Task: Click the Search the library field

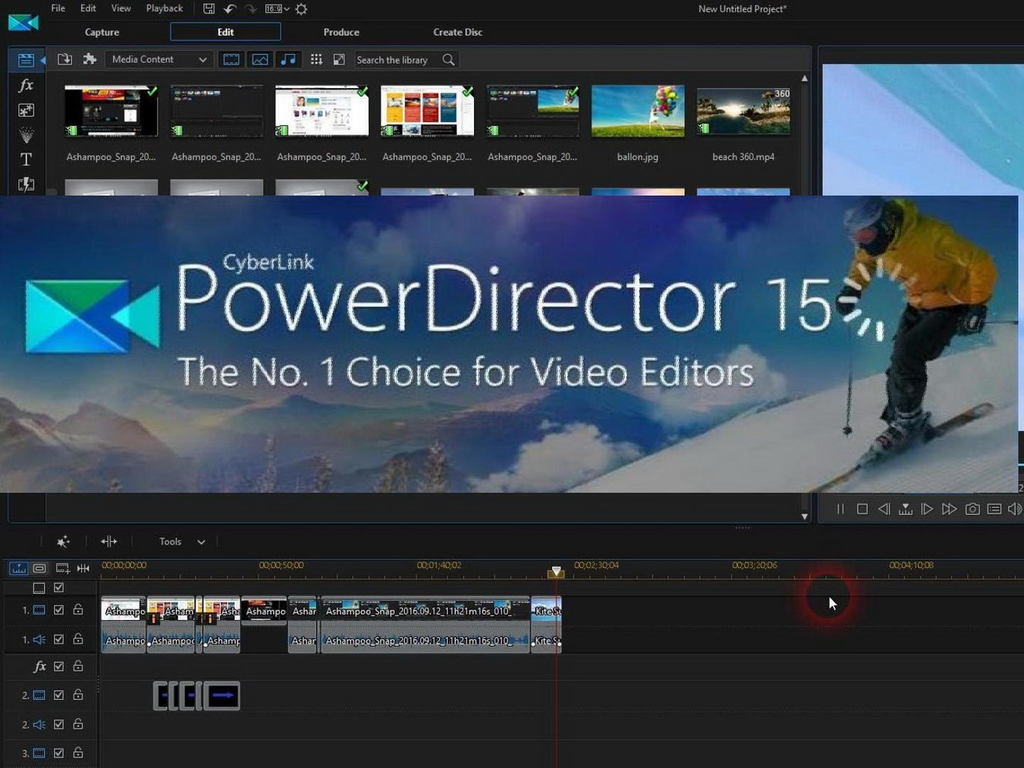Action: 398,59
